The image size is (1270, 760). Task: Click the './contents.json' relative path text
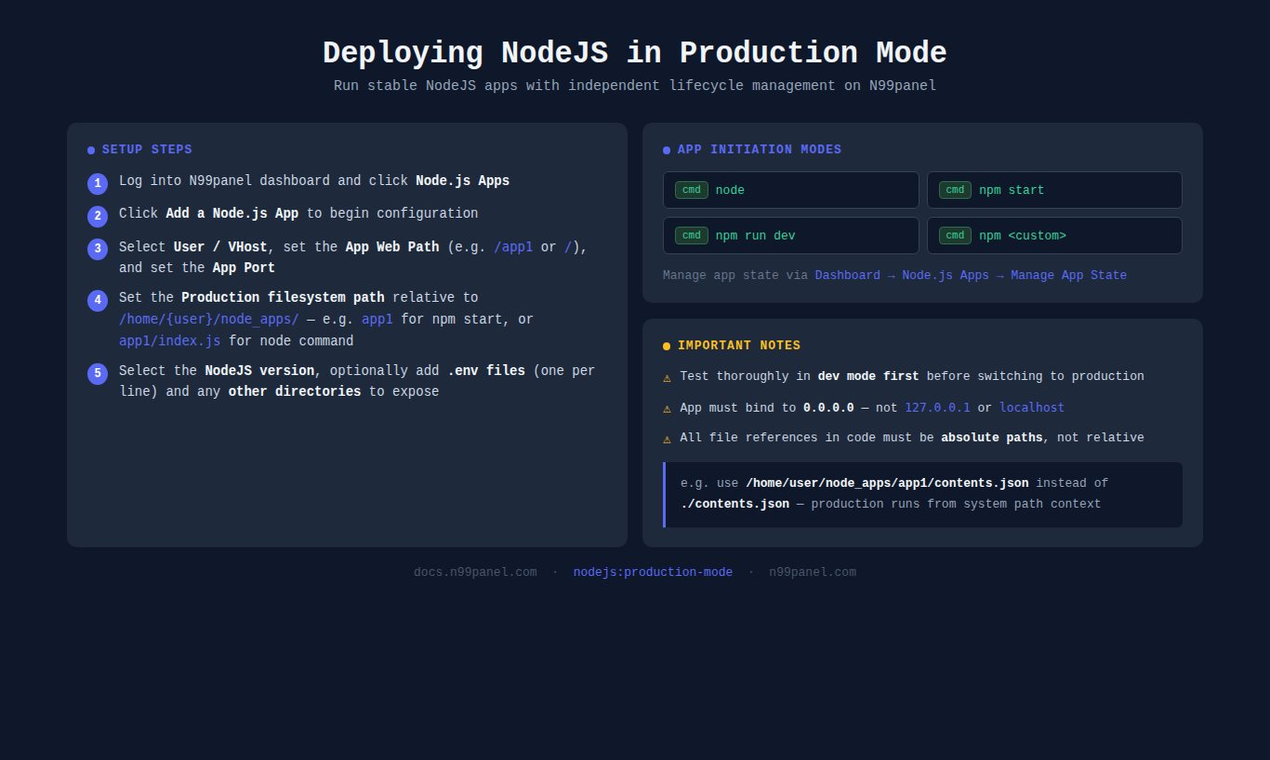[x=735, y=504]
